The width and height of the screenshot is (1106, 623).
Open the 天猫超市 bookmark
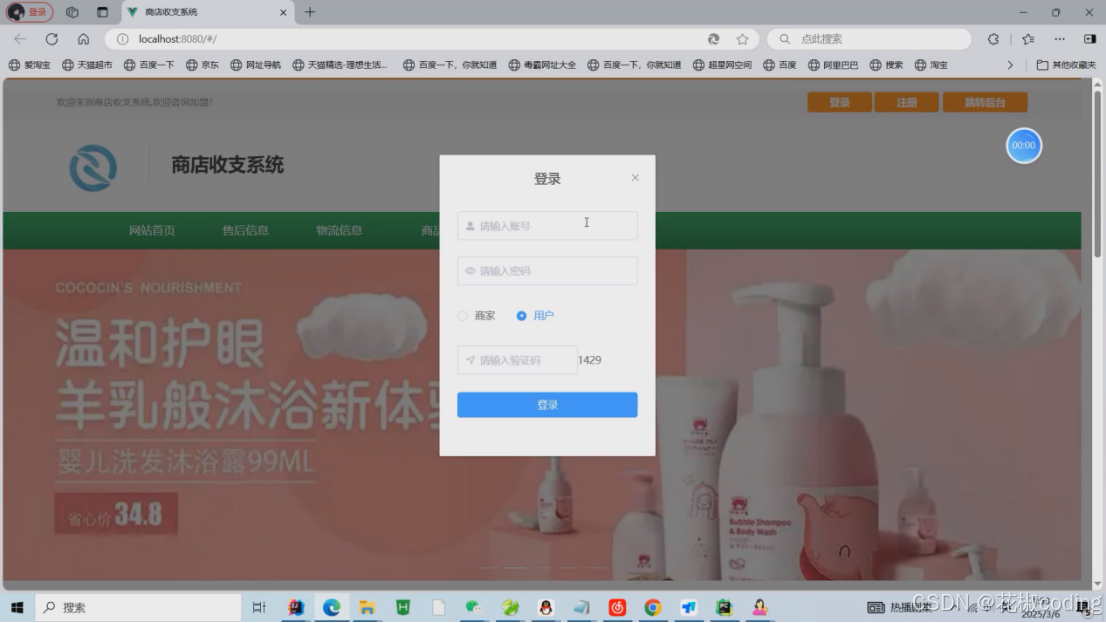[87, 65]
